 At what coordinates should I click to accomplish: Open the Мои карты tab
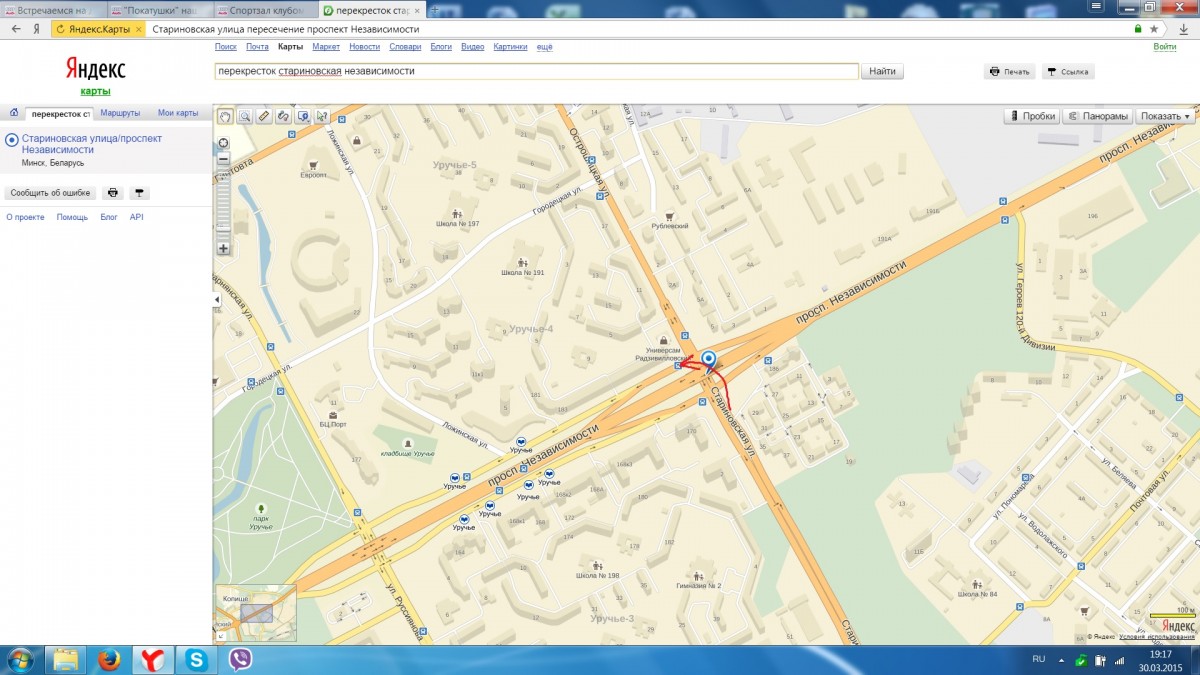178,113
